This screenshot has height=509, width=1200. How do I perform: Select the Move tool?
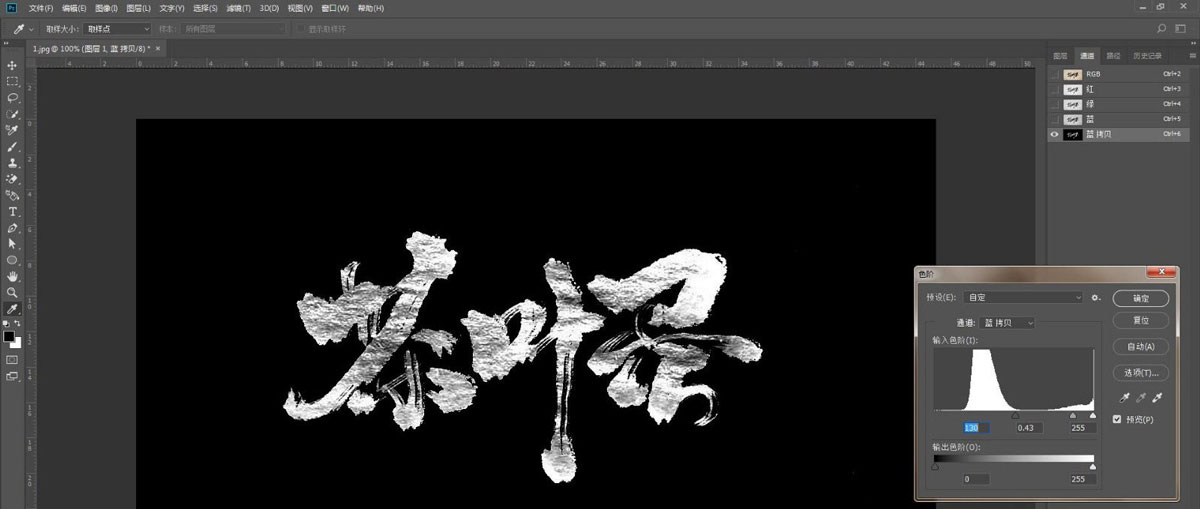pyautogui.click(x=13, y=65)
